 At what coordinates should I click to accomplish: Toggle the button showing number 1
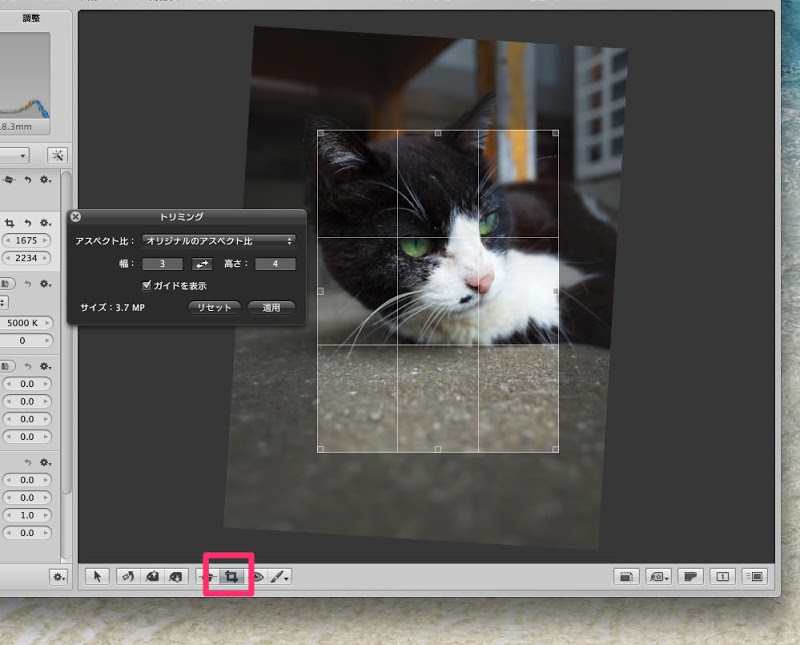[x=722, y=577]
